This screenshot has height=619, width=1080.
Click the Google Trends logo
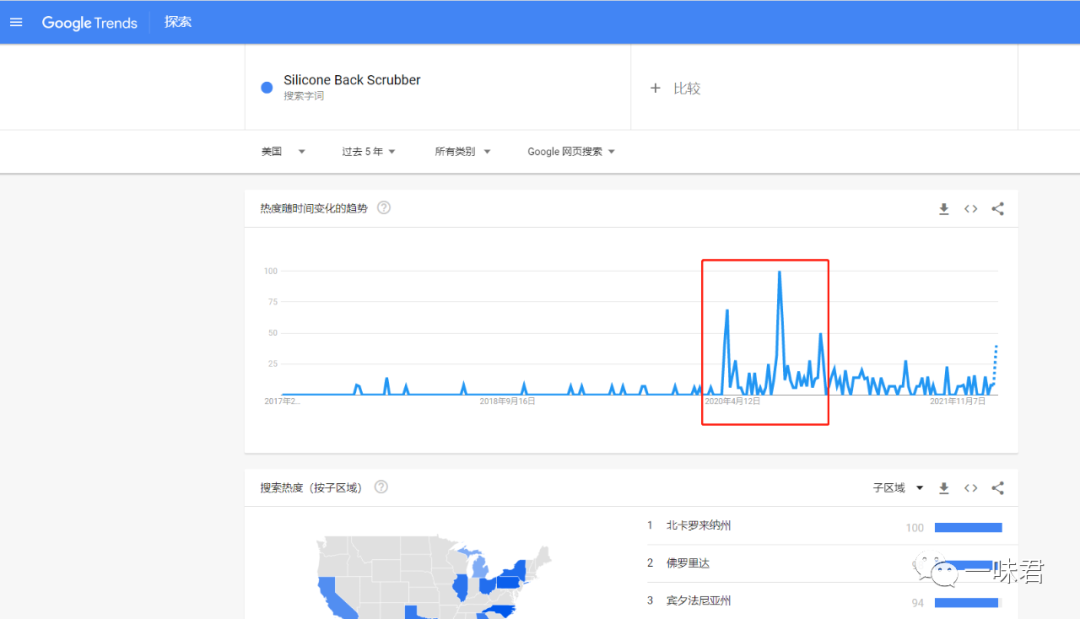89,23
